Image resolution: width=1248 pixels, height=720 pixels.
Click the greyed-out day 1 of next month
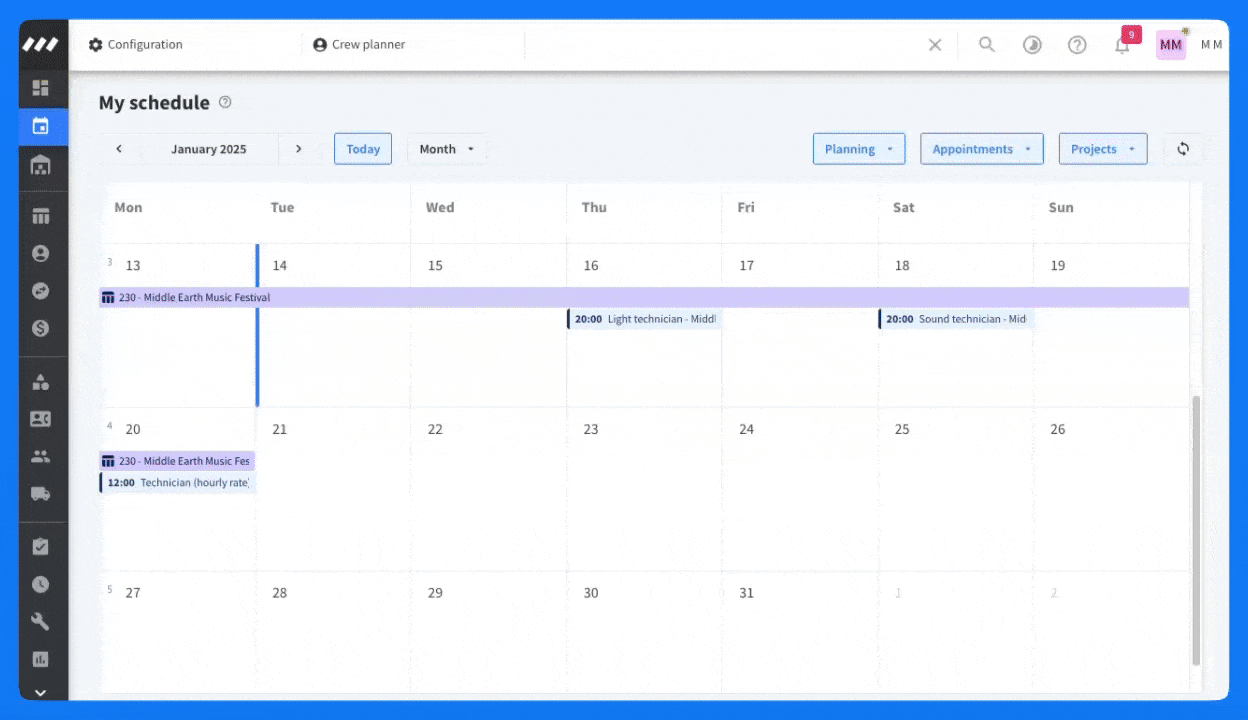click(898, 593)
